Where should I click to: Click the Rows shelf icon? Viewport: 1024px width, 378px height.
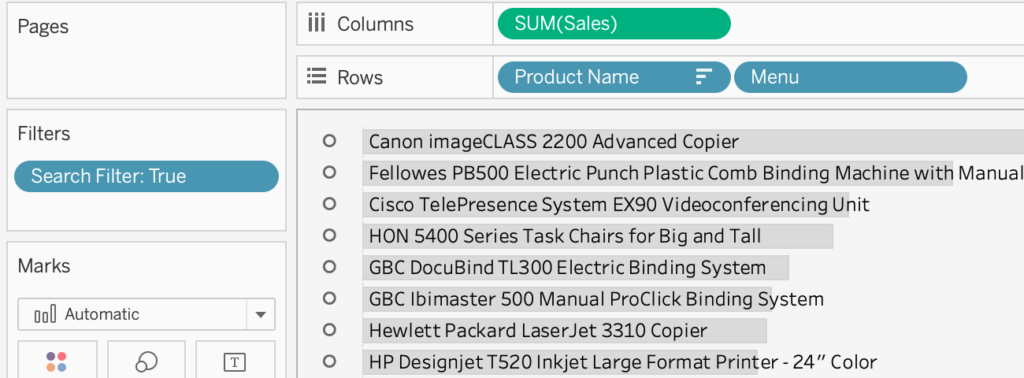[316, 77]
